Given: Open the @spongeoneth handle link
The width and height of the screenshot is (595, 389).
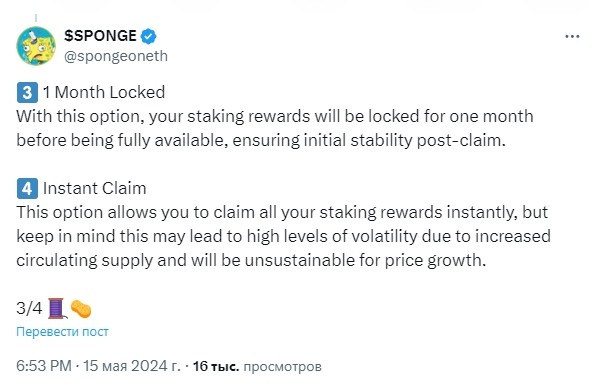Looking at the screenshot, I should tap(116, 56).
